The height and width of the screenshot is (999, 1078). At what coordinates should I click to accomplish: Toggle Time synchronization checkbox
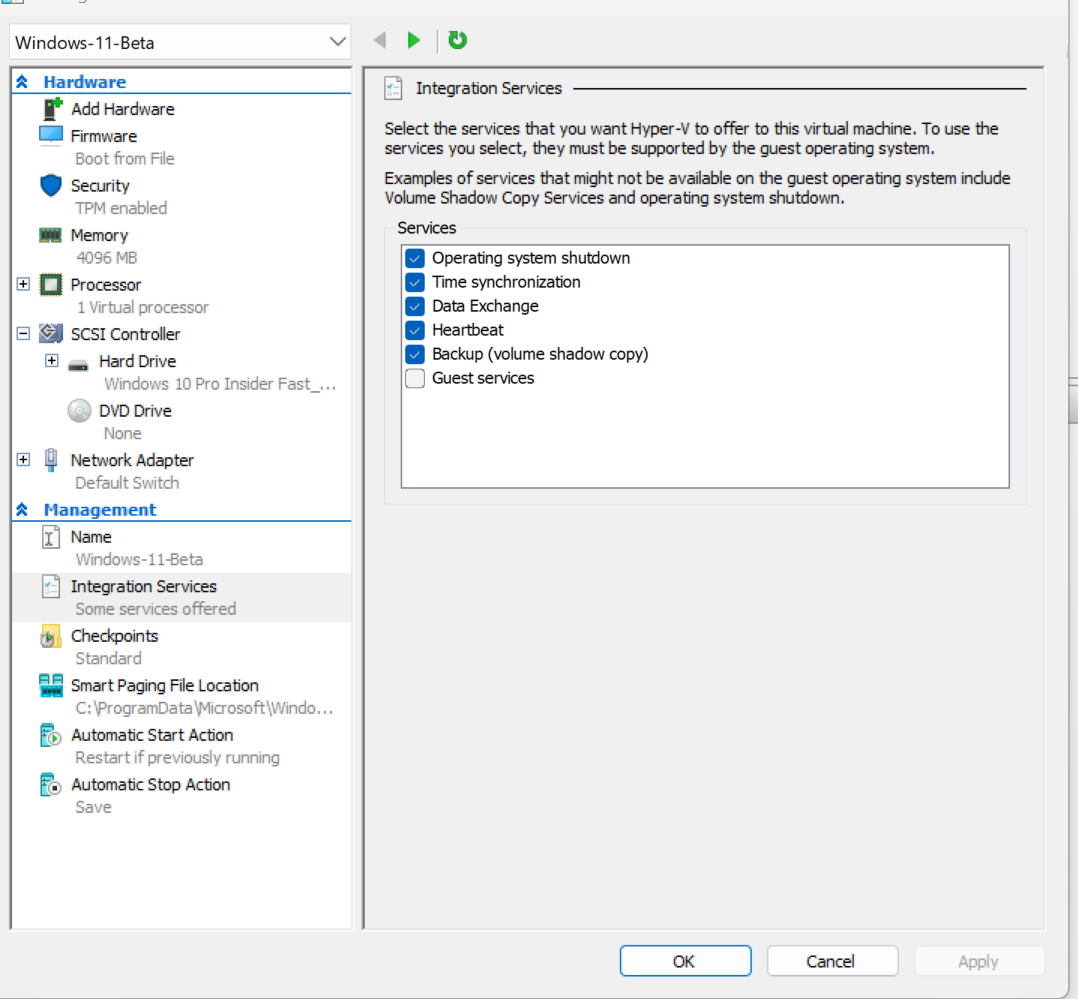pyautogui.click(x=415, y=283)
